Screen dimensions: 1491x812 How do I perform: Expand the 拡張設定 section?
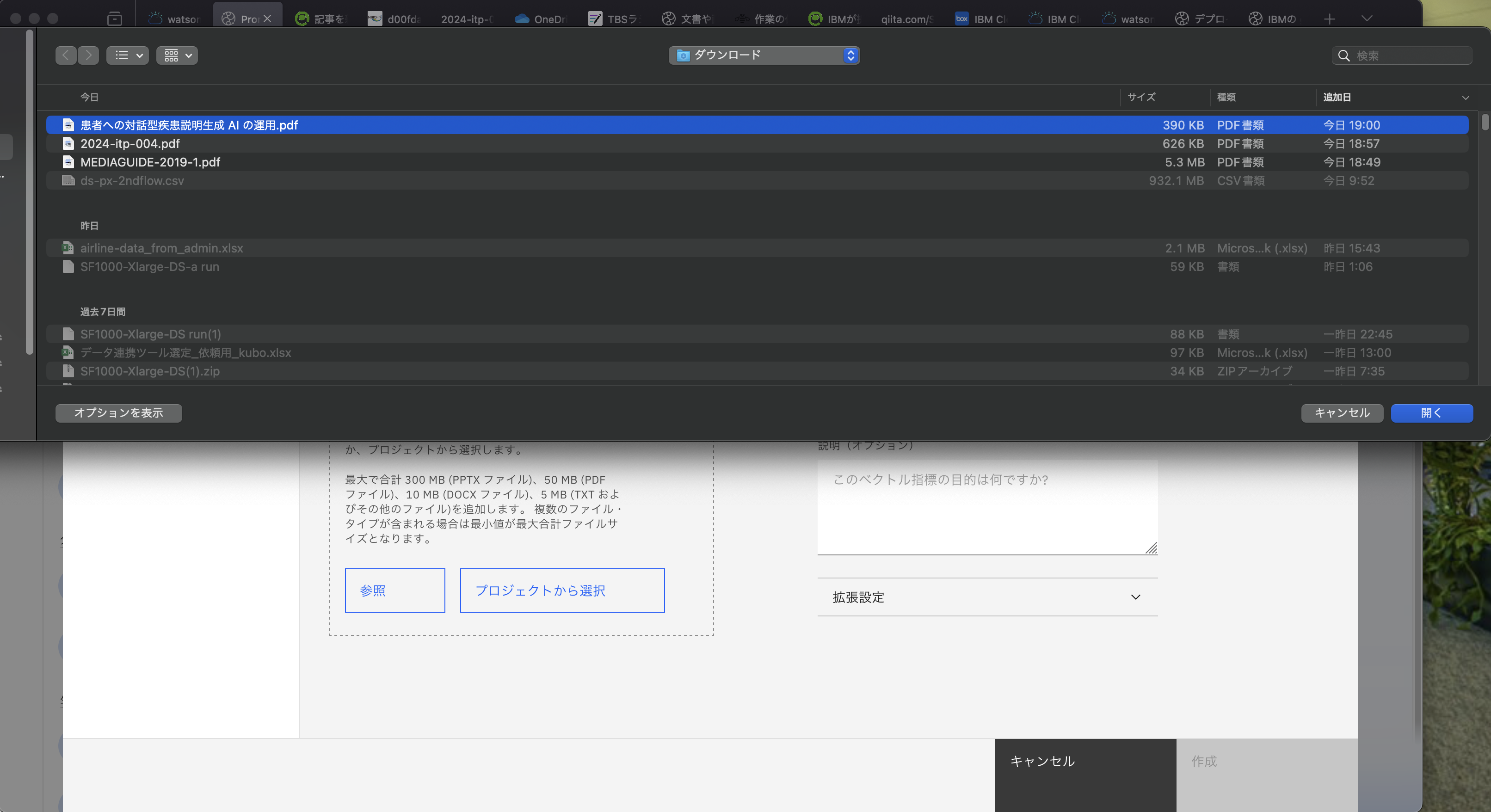point(1136,597)
